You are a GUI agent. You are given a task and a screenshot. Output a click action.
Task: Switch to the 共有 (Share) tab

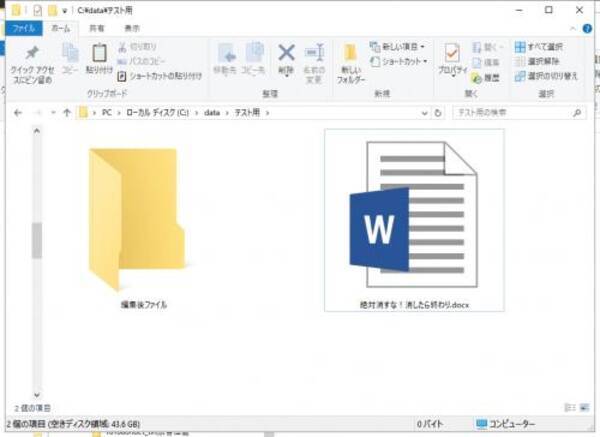pyautogui.click(x=96, y=28)
